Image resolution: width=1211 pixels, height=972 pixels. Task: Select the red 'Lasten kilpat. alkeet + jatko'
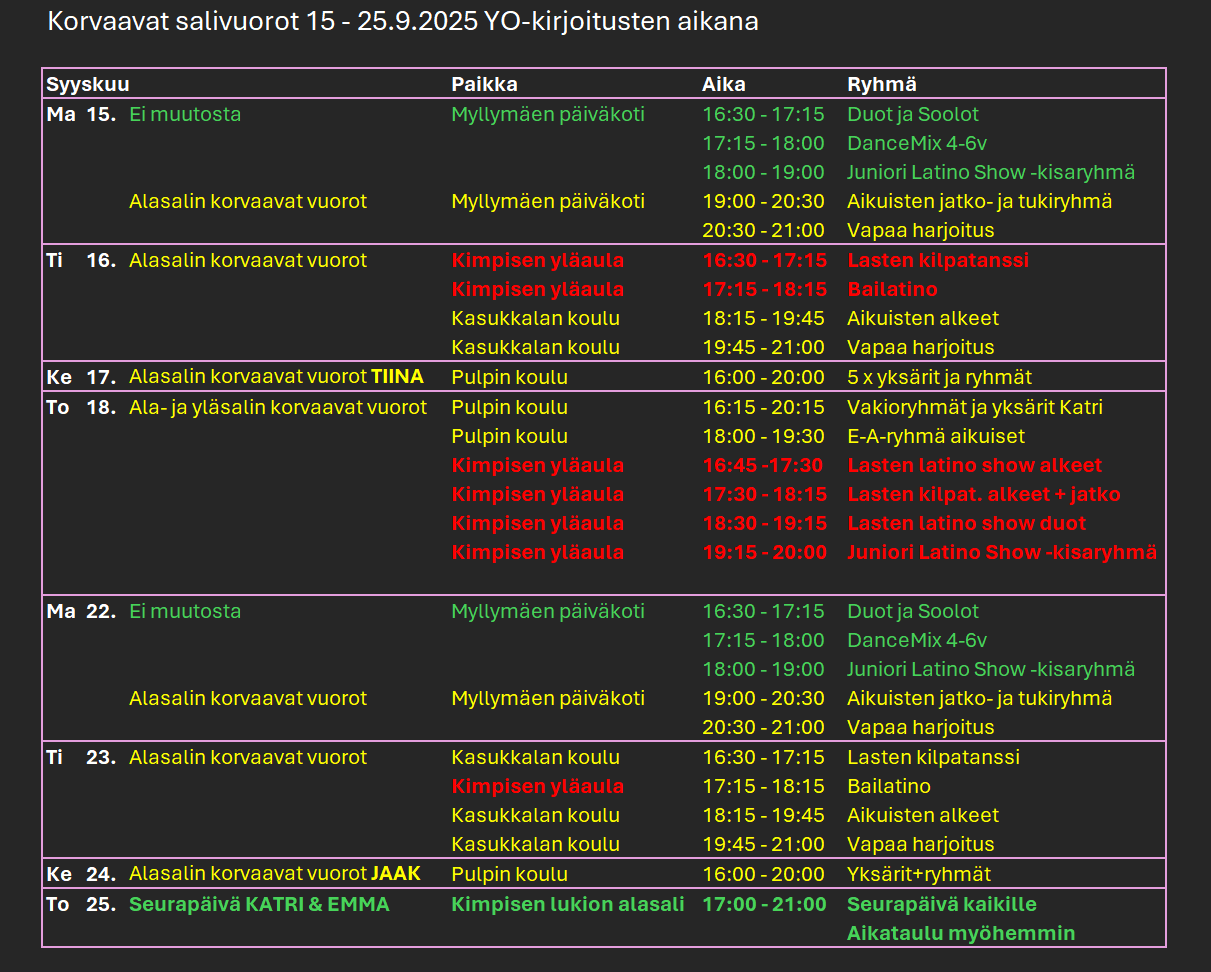click(x=984, y=494)
